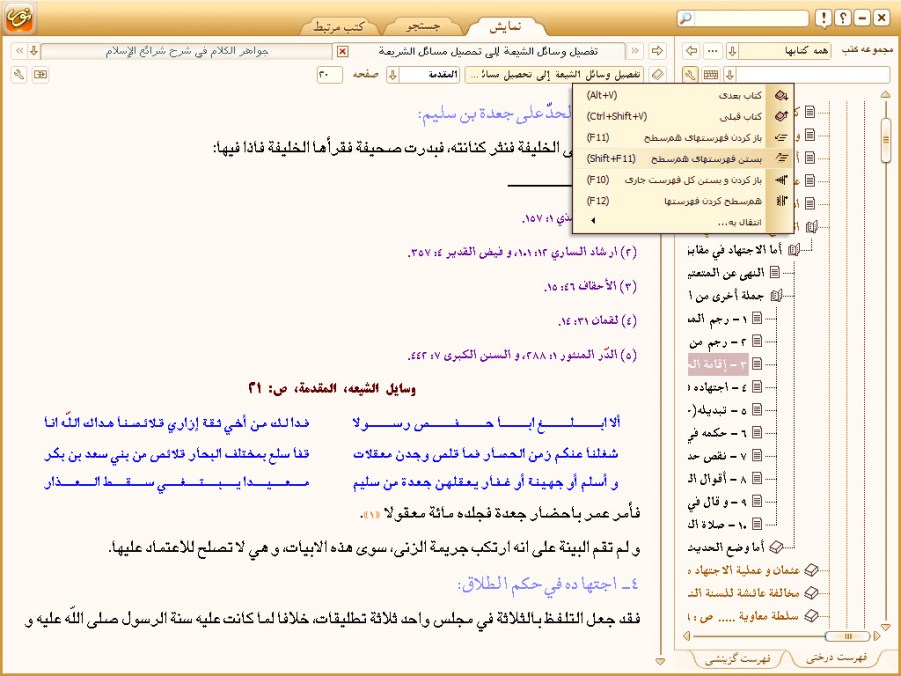901x676 pixels.
Task: Click the text panel scroll-down arrow
Action: point(660,662)
